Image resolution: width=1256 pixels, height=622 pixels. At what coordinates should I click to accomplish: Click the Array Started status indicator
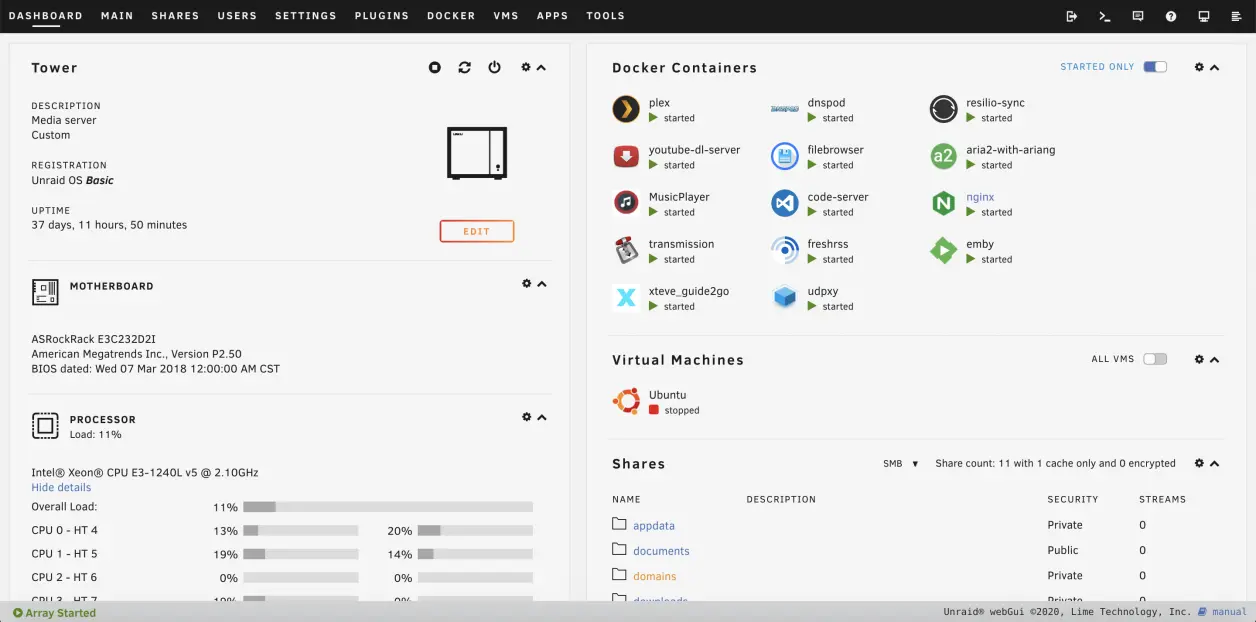pos(54,613)
